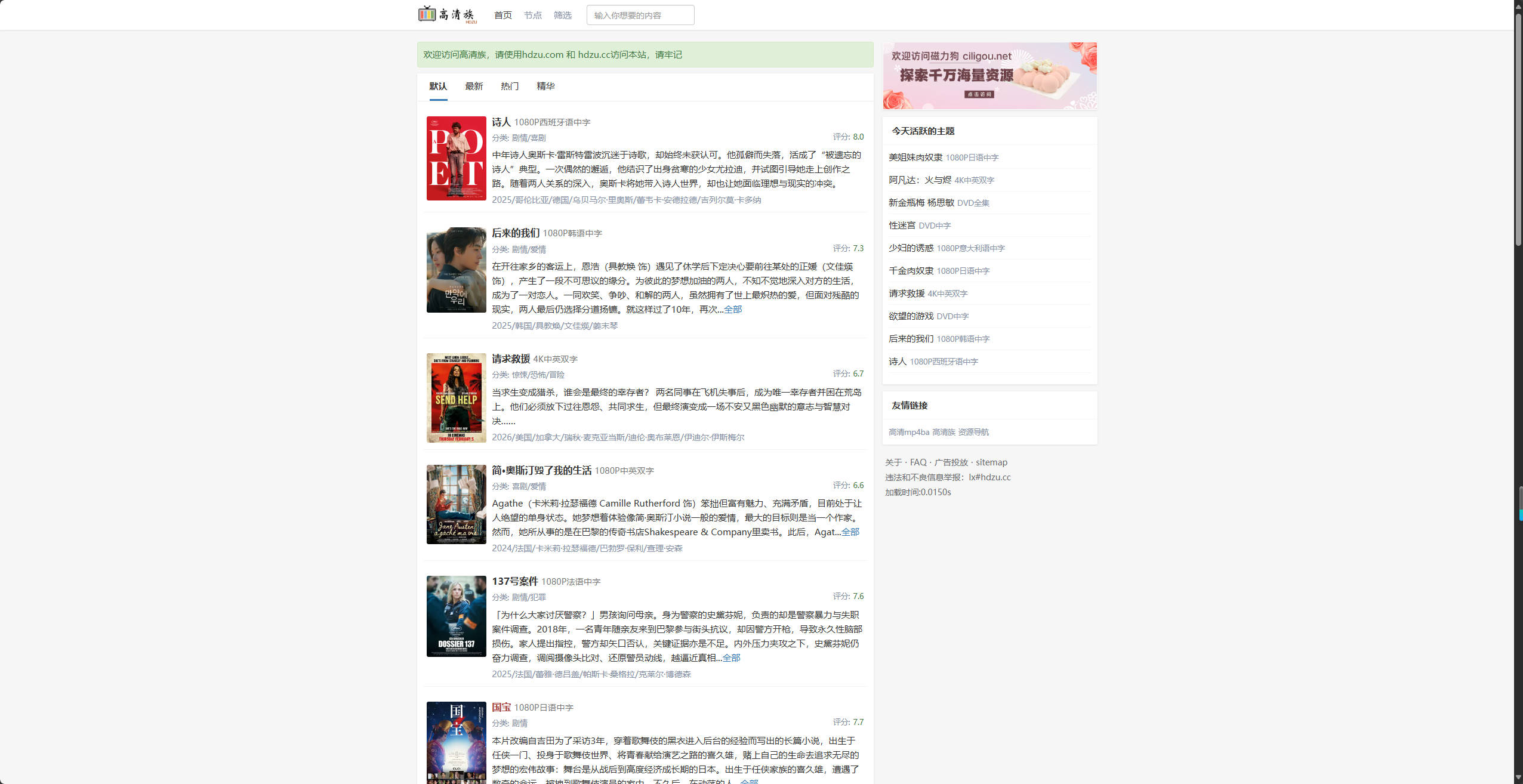Open sidebar topic 美姐妹肉奴隶
Viewport: 1523px width, 784px height.
(915, 157)
